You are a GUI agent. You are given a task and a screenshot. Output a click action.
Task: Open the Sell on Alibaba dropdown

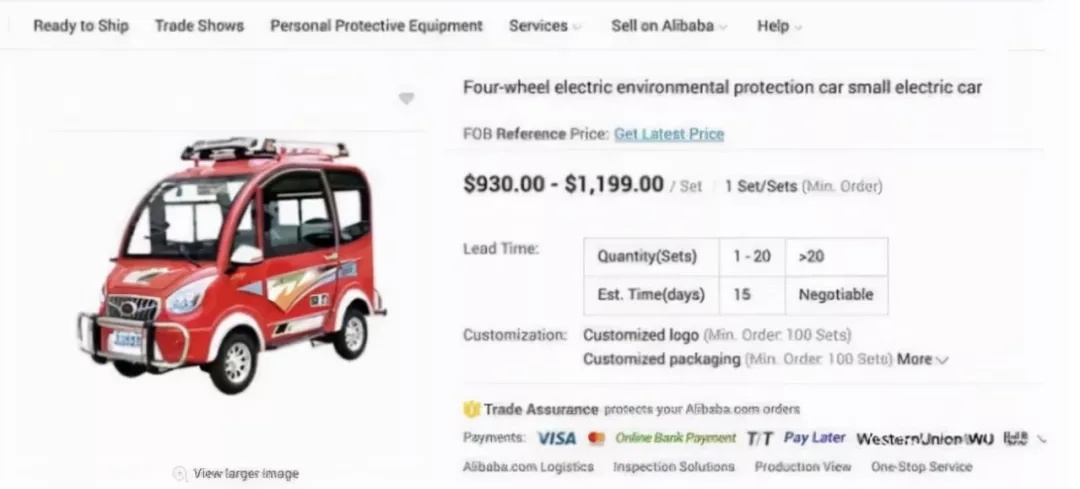click(669, 26)
